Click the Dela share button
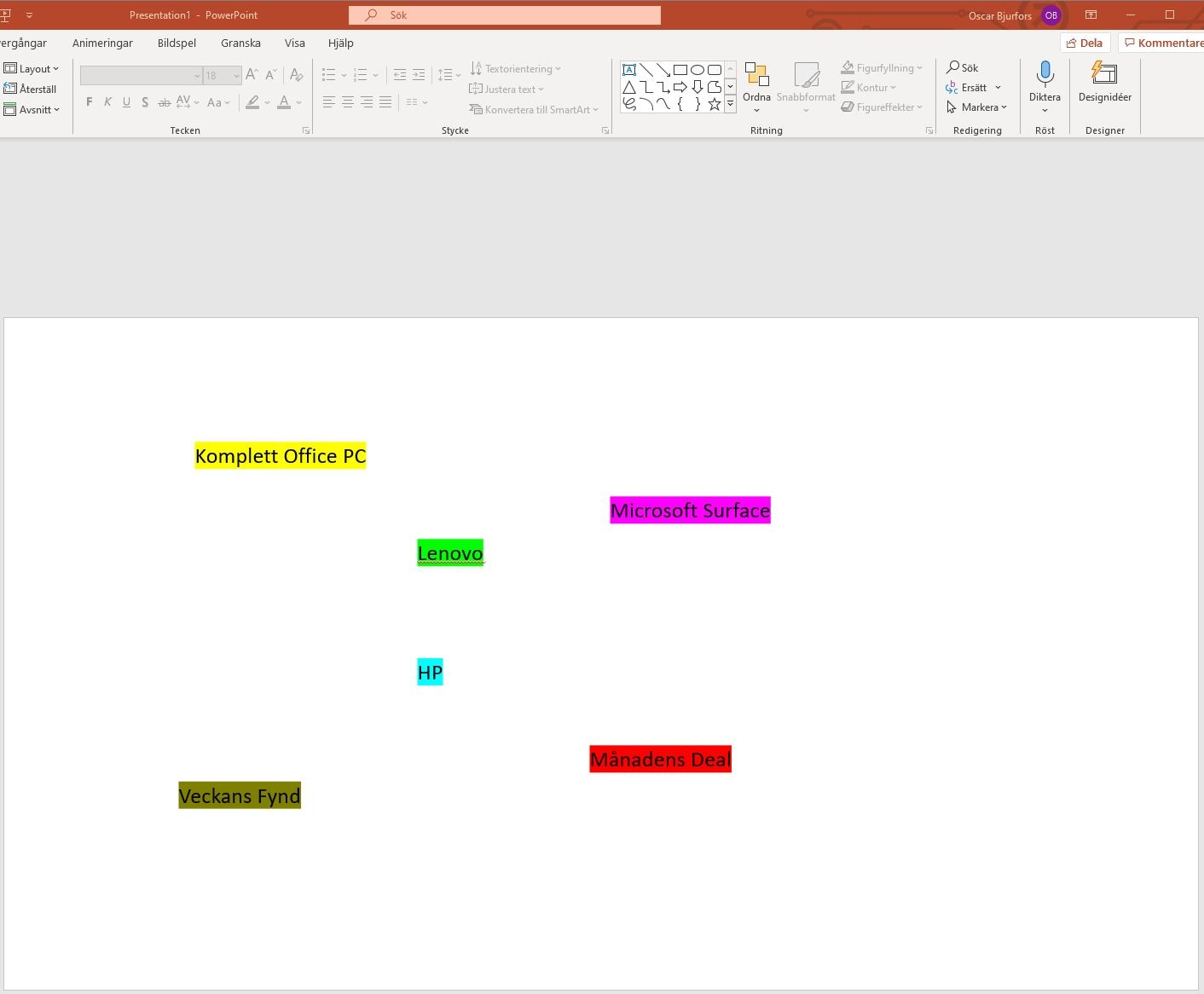The image size is (1204, 994). click(1085, 43)
